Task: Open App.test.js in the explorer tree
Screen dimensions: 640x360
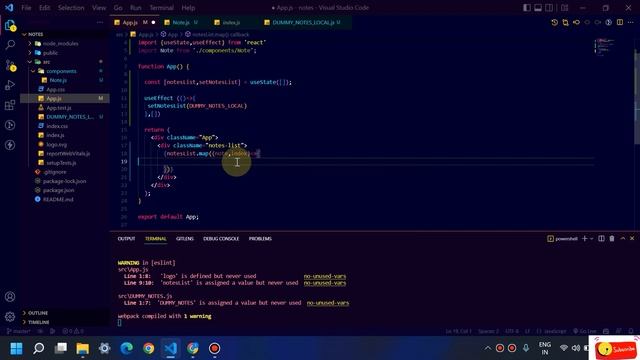Action: tap(65, 108)
